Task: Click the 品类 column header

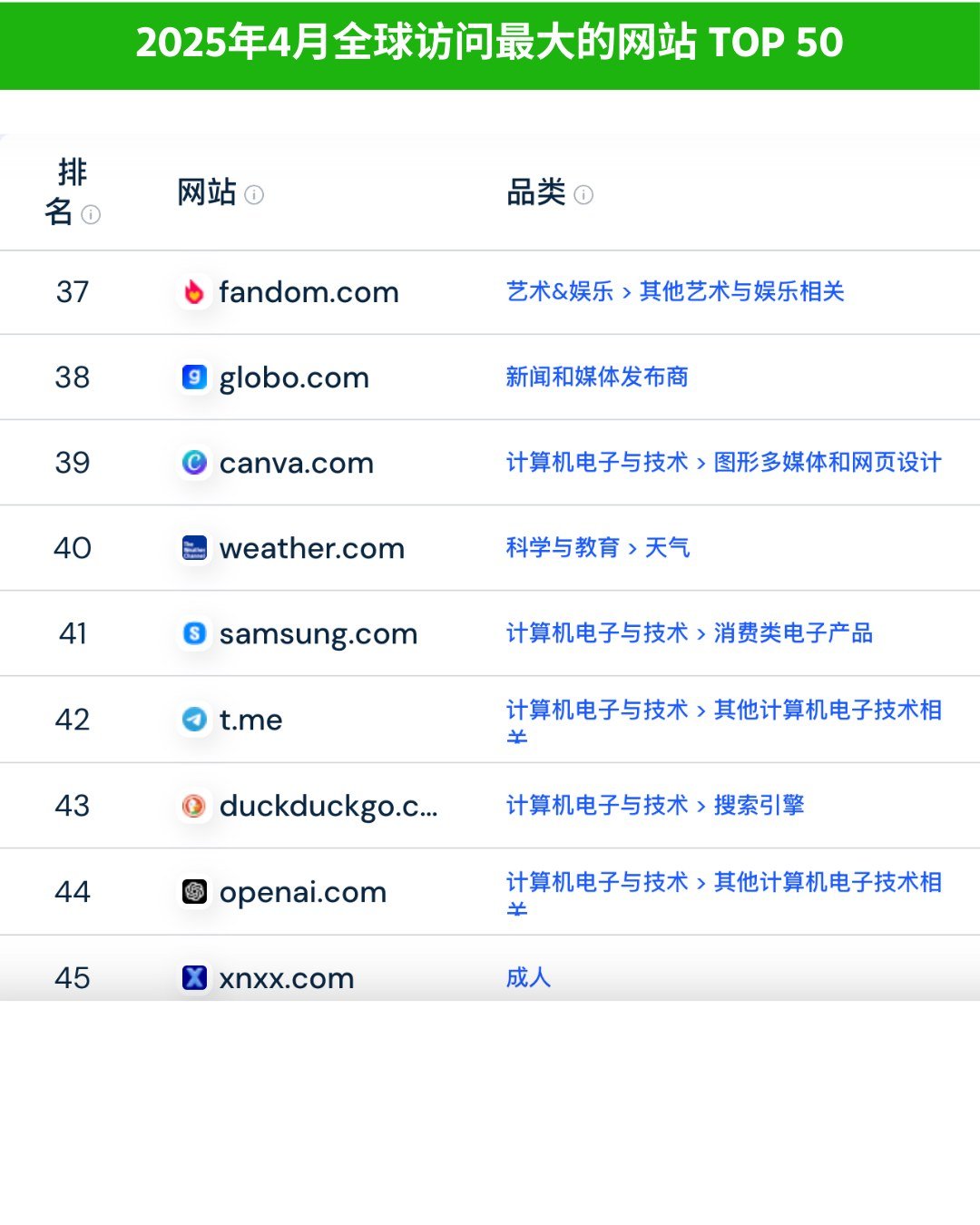Action: [x=536, y=193]
